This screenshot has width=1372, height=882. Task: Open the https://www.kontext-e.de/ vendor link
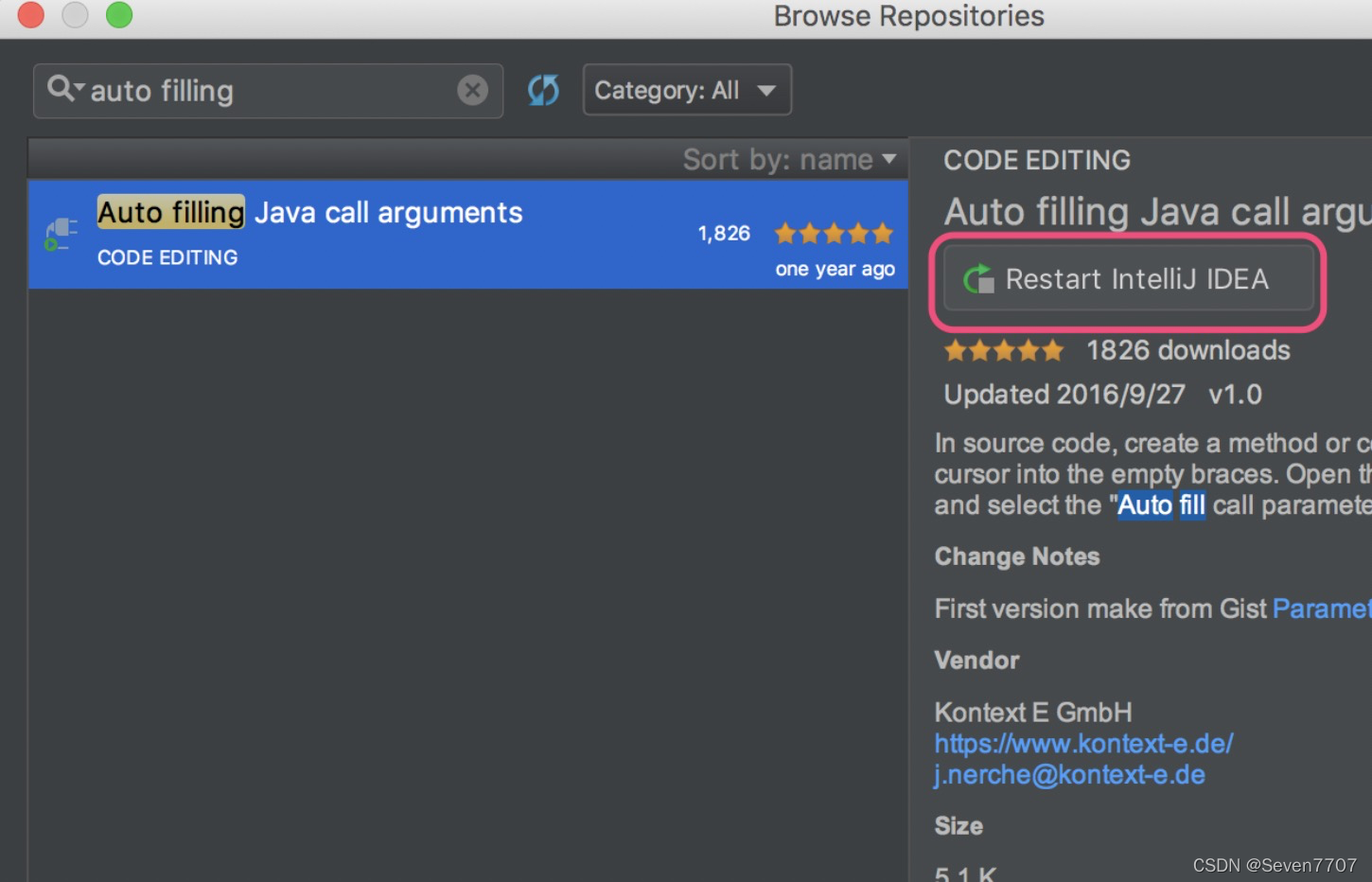(x=1082, y=743)
